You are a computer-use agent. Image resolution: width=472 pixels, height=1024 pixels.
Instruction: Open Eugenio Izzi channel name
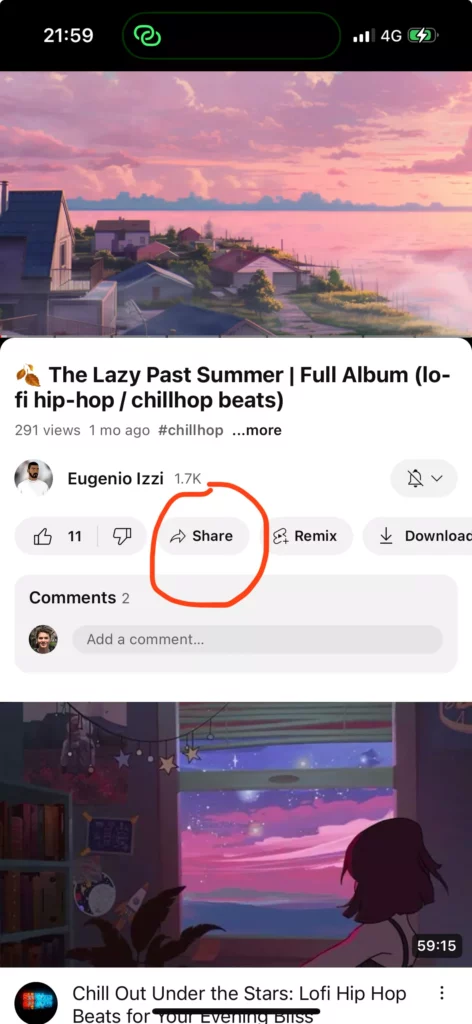point(115,479)
